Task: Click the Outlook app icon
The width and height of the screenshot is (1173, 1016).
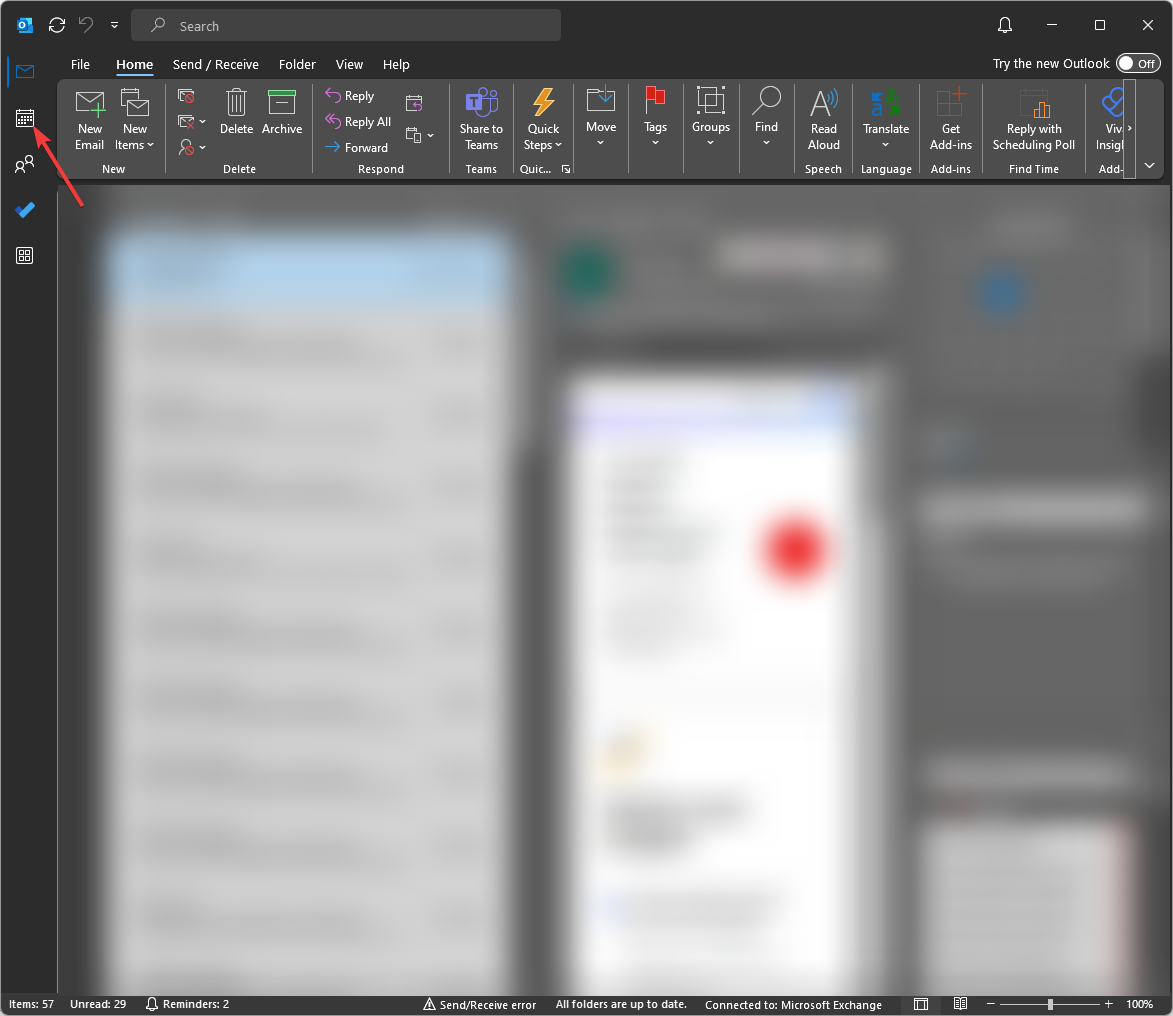Action: tap(25, 25)
